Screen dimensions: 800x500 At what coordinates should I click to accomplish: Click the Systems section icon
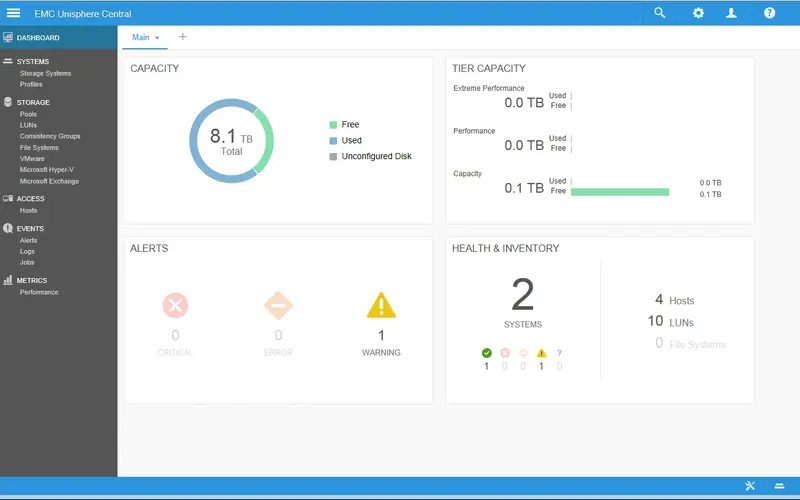8,61
